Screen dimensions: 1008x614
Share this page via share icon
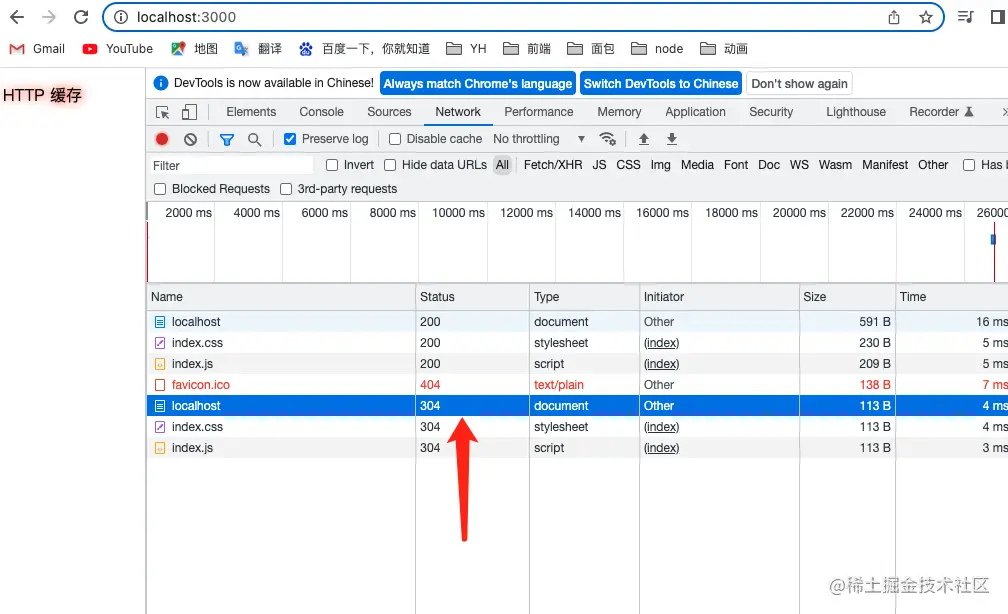(894, 17)
